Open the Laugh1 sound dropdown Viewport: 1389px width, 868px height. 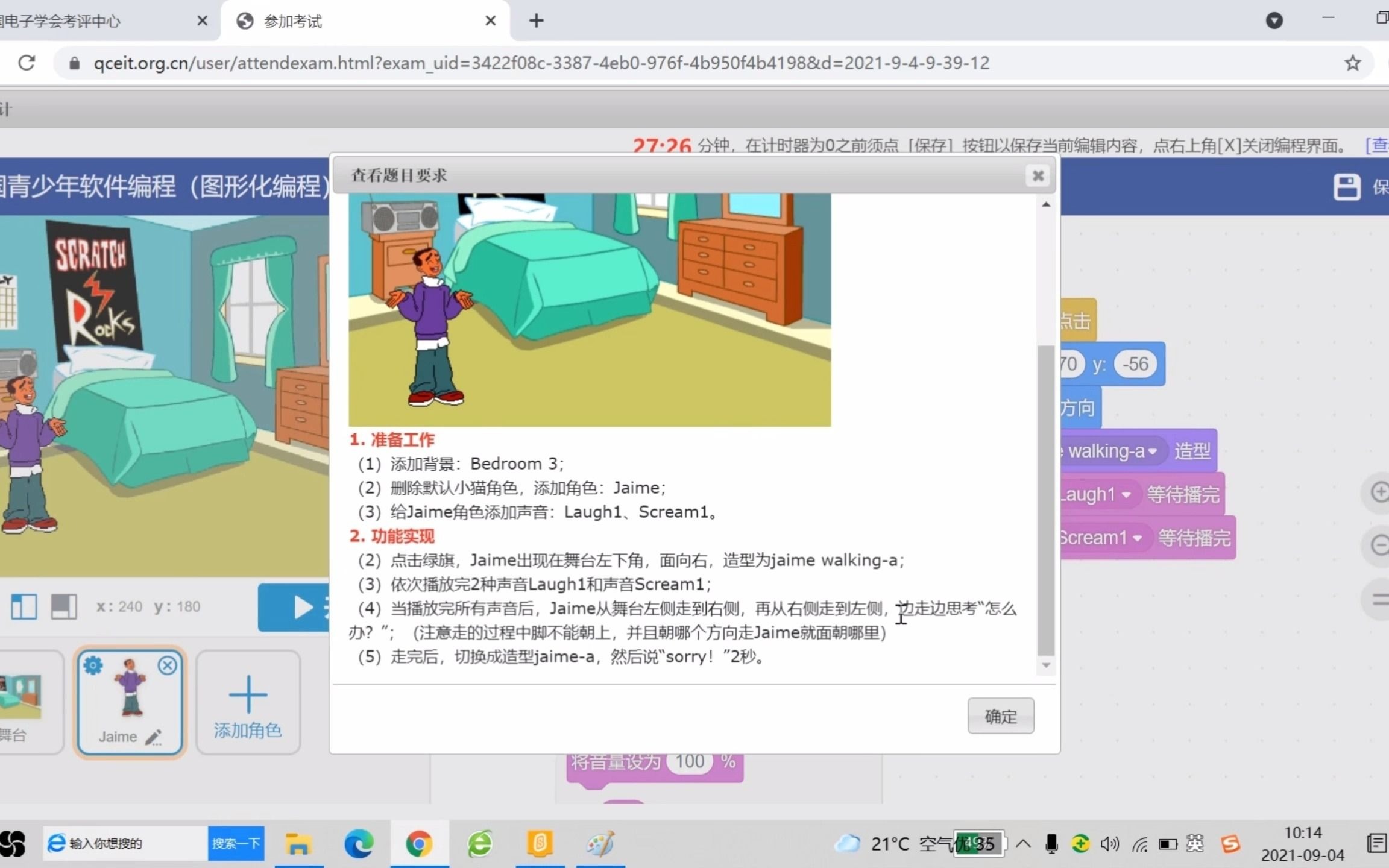pos(1126,495)
